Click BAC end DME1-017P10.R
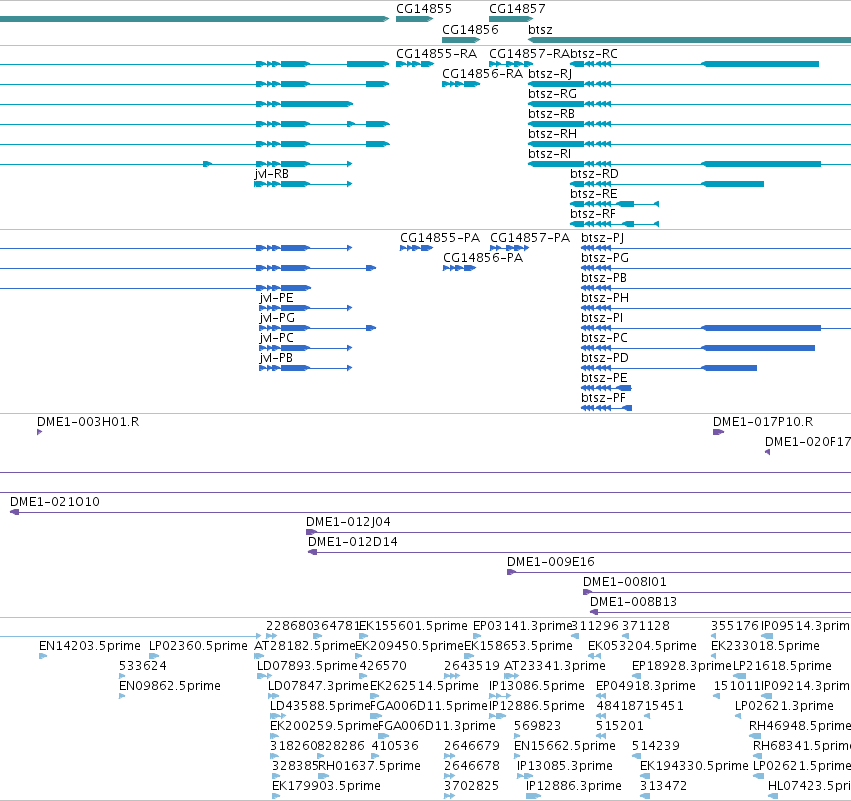The image size is (851, 801). (x=719, y=432)
